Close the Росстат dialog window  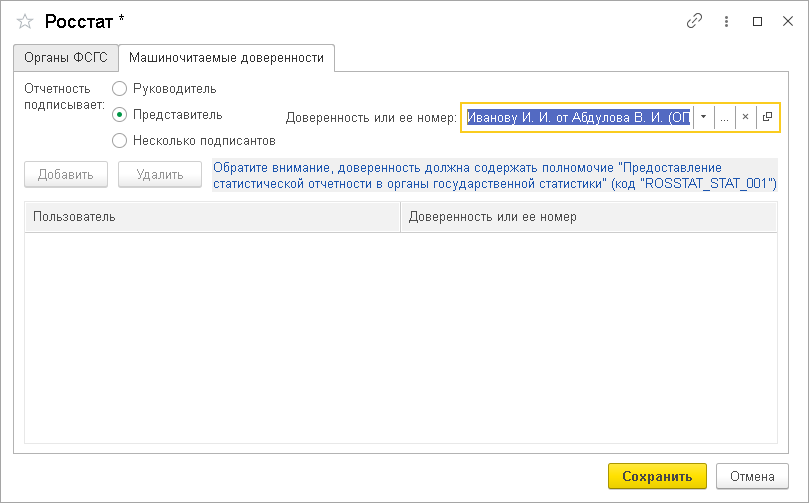(x=786, y=21)
